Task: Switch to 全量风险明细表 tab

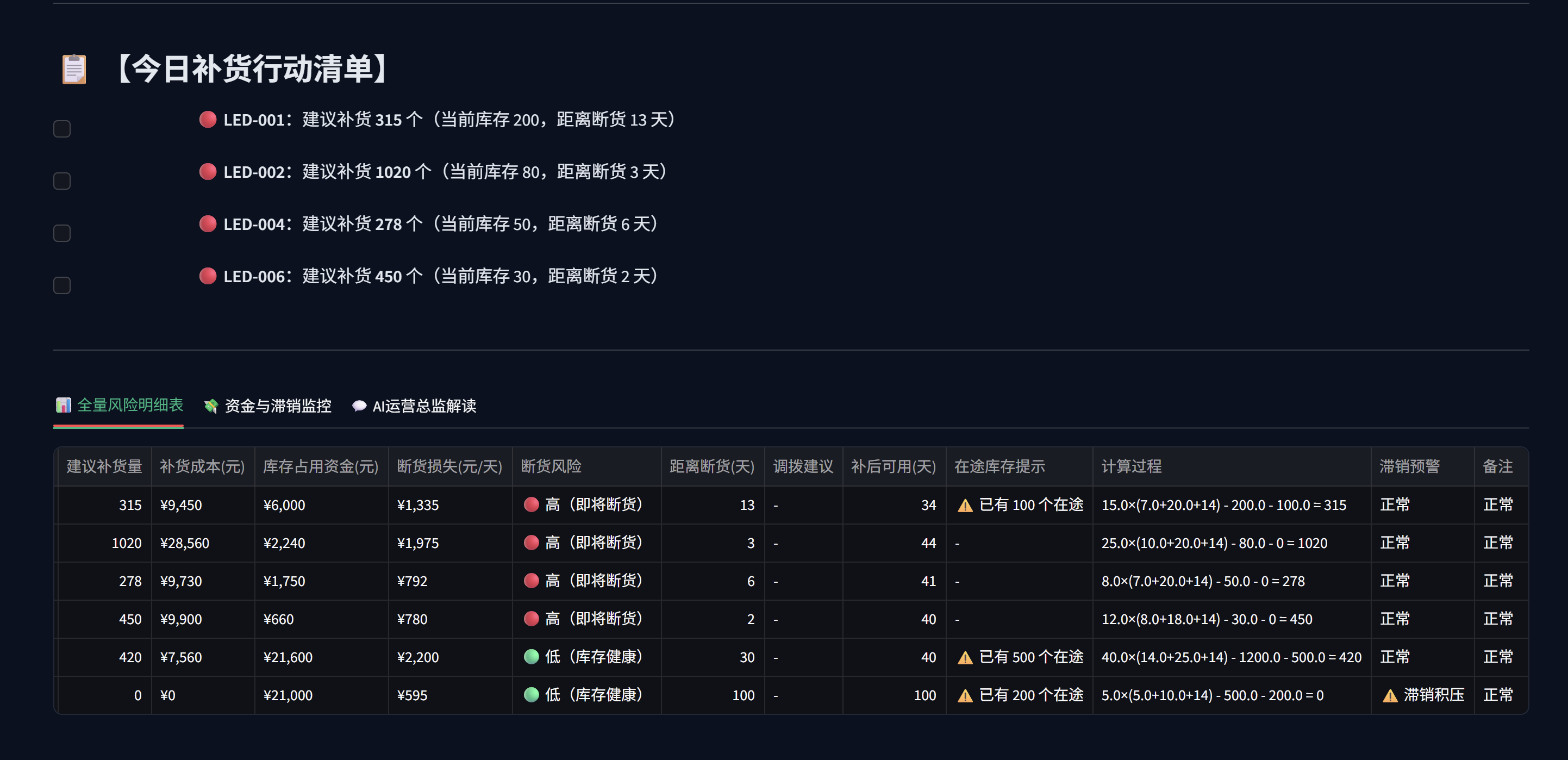Action: click(120, 405)
